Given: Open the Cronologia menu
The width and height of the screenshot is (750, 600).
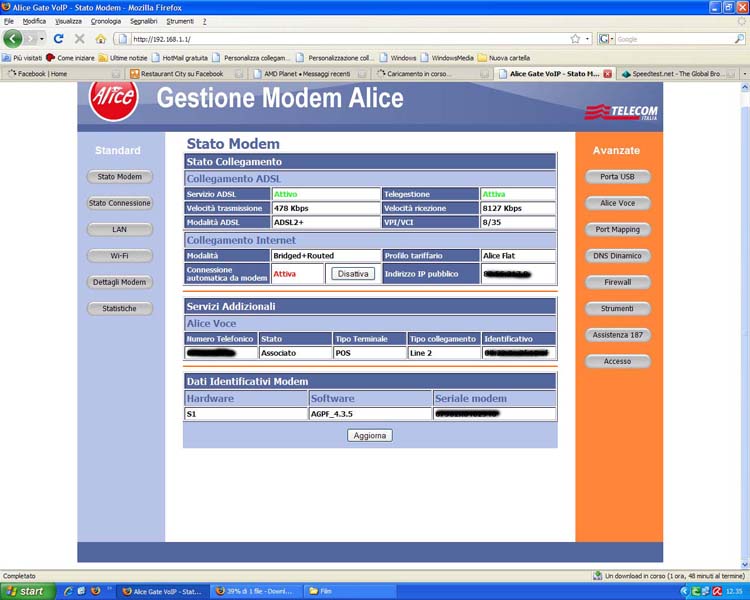Looking at the screenshot, I should (106, 22).
